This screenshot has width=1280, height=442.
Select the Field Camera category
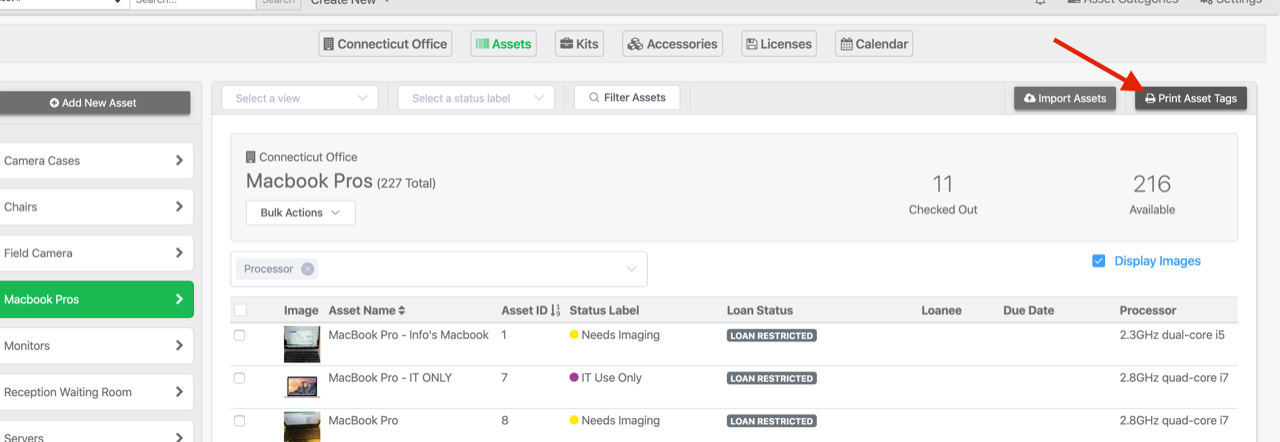[95, 253]
